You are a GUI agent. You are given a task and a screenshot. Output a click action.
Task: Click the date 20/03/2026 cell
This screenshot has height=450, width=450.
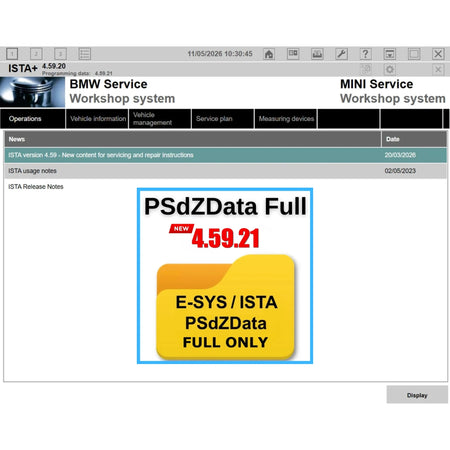(400, 155)
